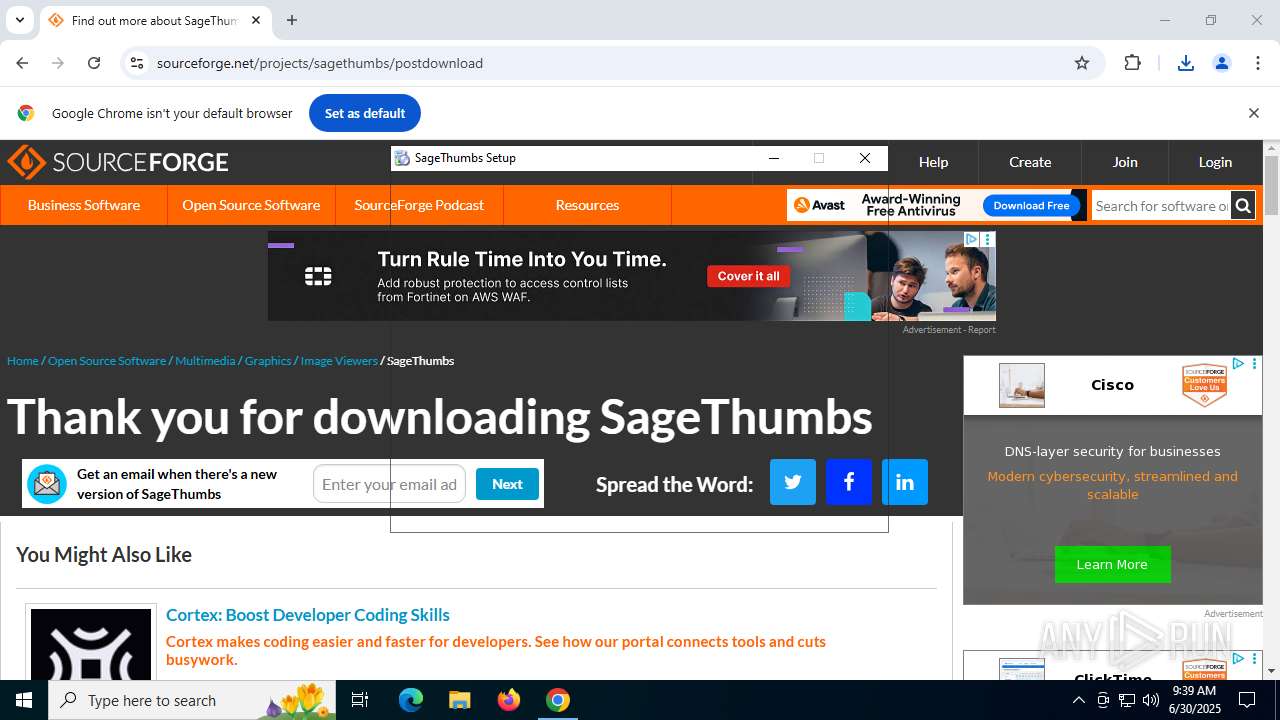1280x720 pixels.
Task: Open Cortex: Boost Developer Coding Skills link
Action: (308, 615)
